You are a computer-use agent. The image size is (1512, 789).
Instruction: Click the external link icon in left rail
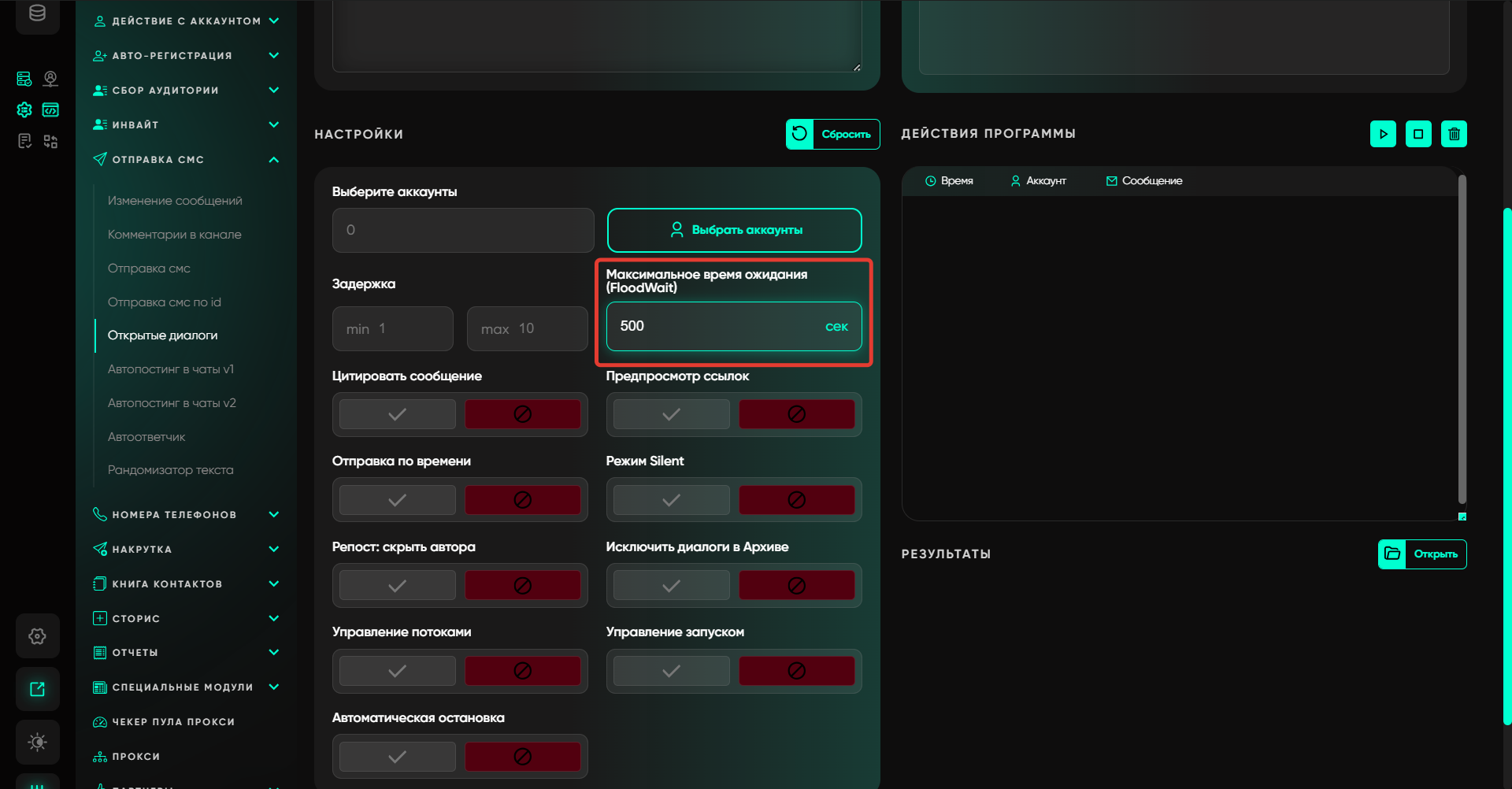coord(37,689)
